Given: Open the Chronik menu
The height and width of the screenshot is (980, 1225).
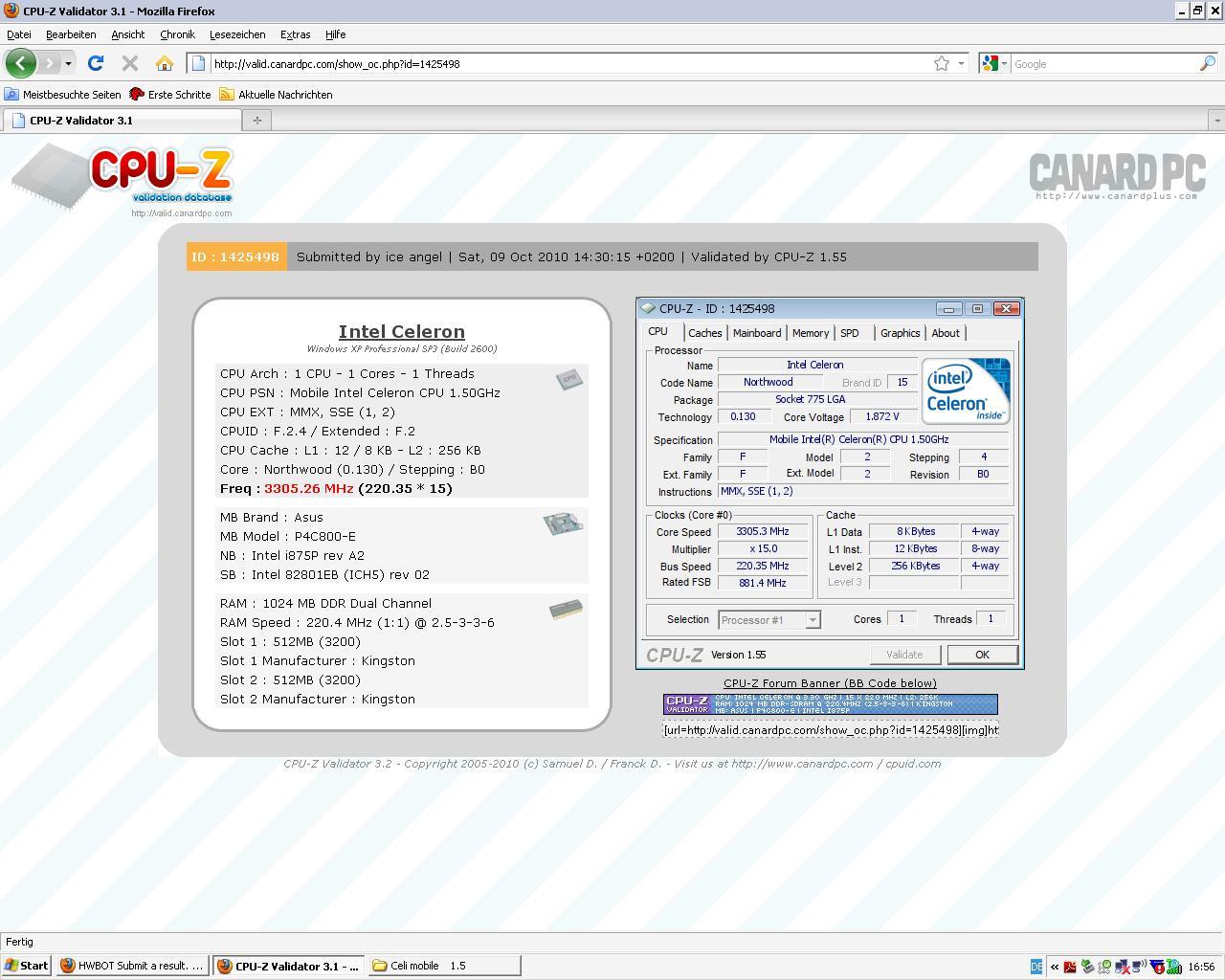Looking at the screenshot, I should pyautogui.click(x=177, y=34).
